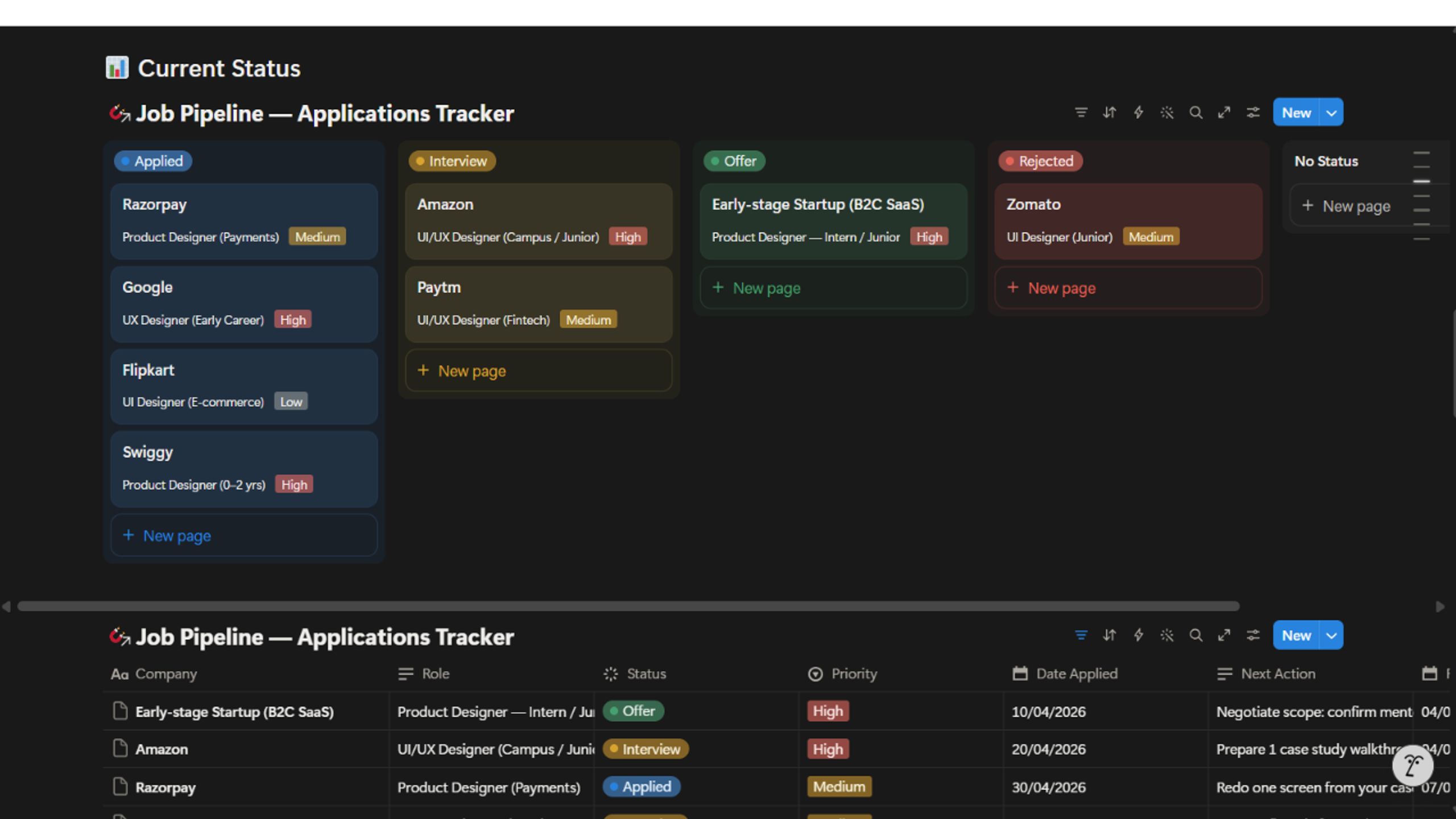Image resolution: width=1456 pixels, height=819 pixels.
Task: Click the table Job Pipeline database icon
Action: [119, 636]
